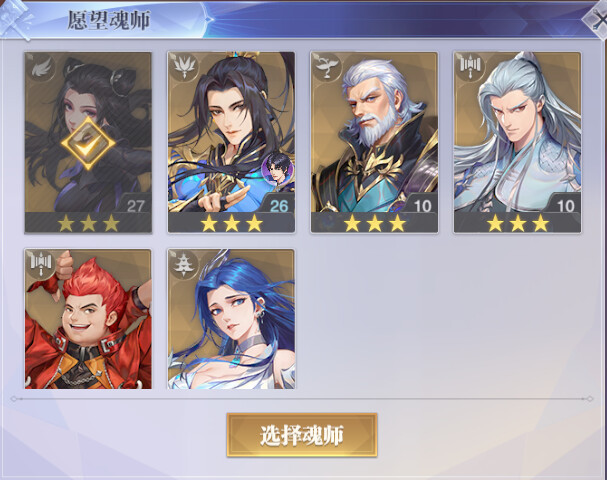
Task: Click the three-star rating under the bearded elder
Action: (374, 223)
